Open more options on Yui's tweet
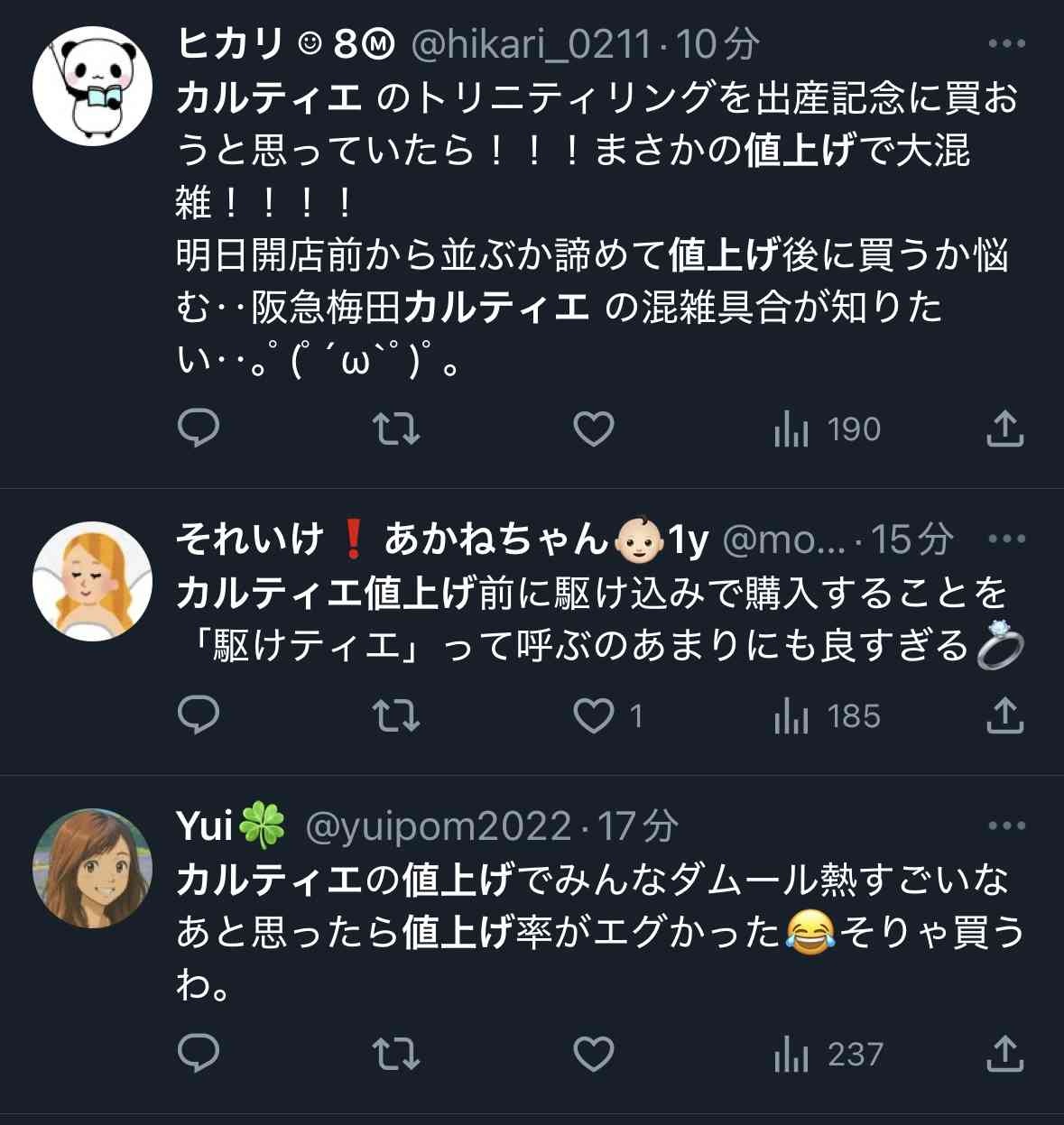The image size is (1064, 1125). pos(1006,826)
